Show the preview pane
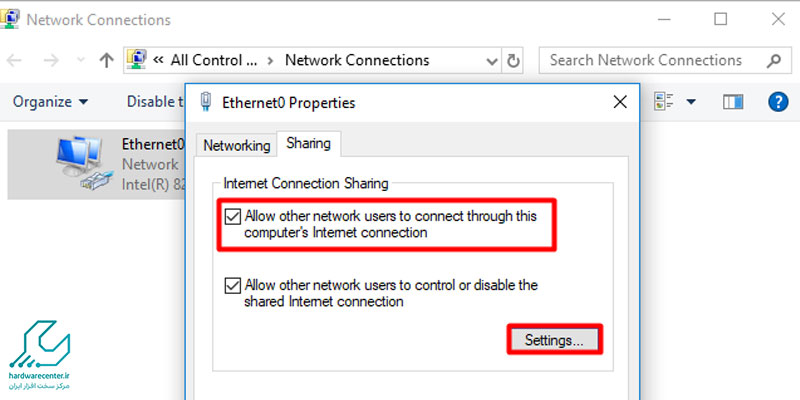800x400 pixels. (734, 102)
